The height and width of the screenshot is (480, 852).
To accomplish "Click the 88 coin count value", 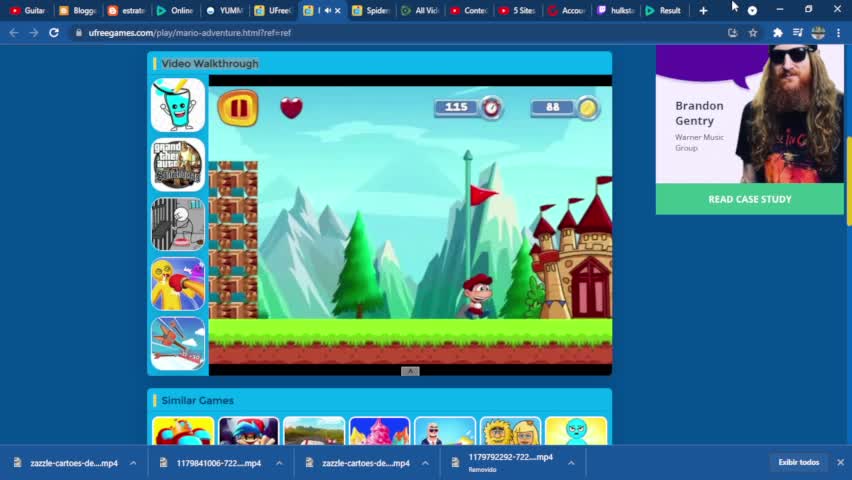I will point(553,107).
